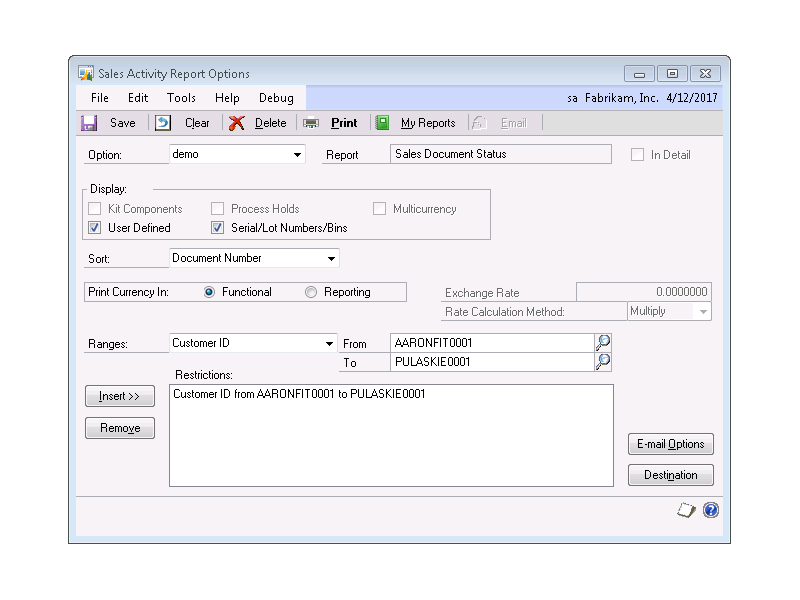The image size is (800, 600).
Task: Open My Reports green icon
Action: click(382, 123)
